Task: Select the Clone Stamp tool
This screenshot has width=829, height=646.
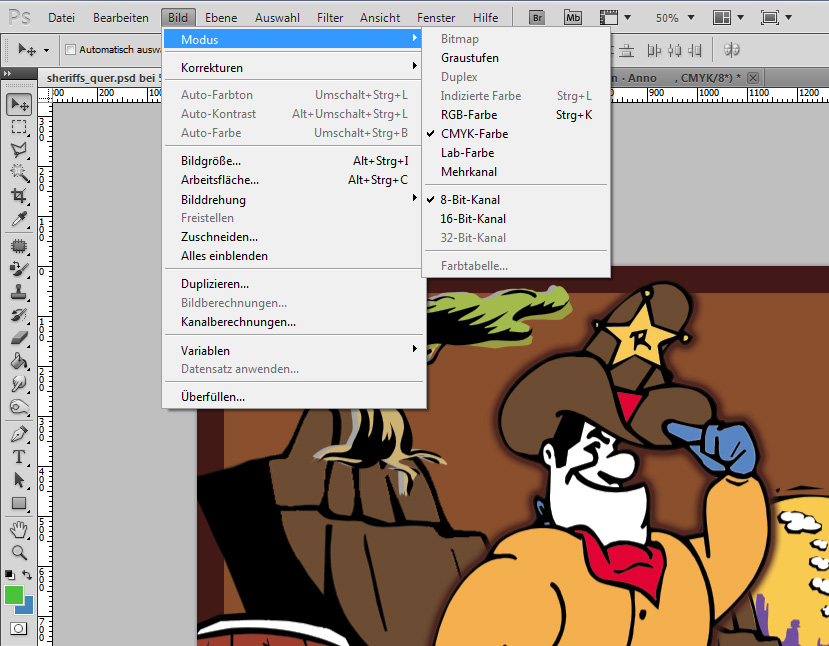Action: (19, 291)
